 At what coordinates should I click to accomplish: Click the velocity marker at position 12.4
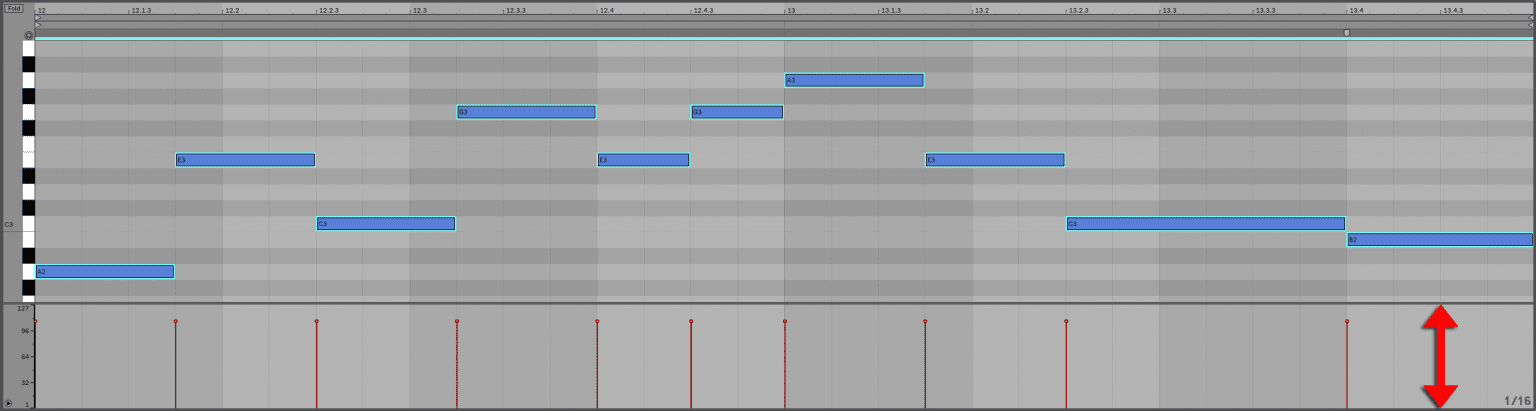(x=597, y=321)
